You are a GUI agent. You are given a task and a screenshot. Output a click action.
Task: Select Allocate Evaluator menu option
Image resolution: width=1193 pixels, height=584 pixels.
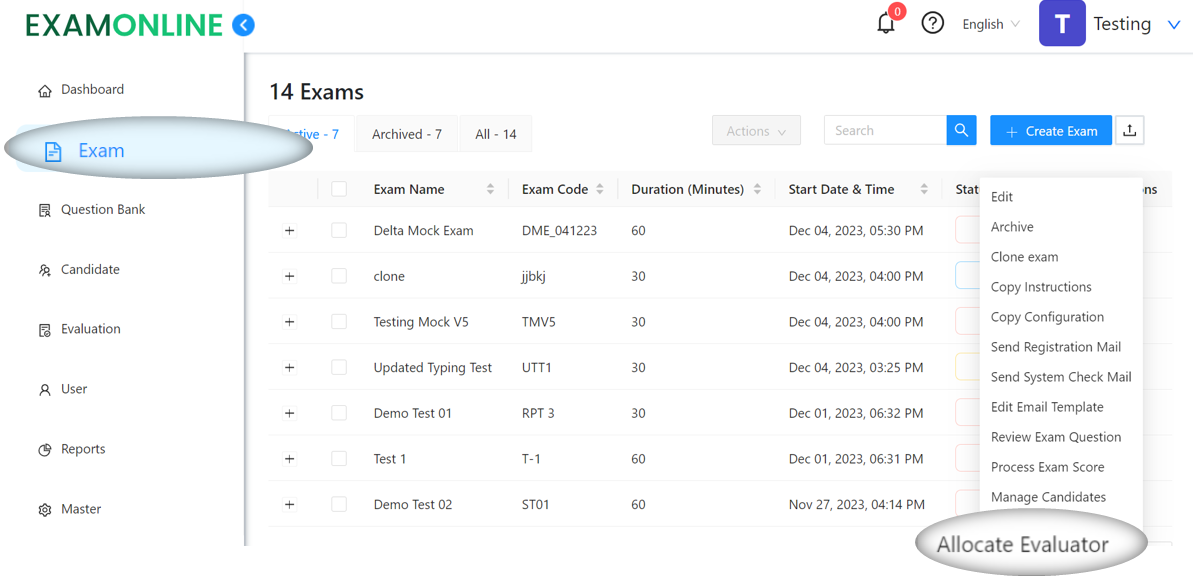(1022, 545)
